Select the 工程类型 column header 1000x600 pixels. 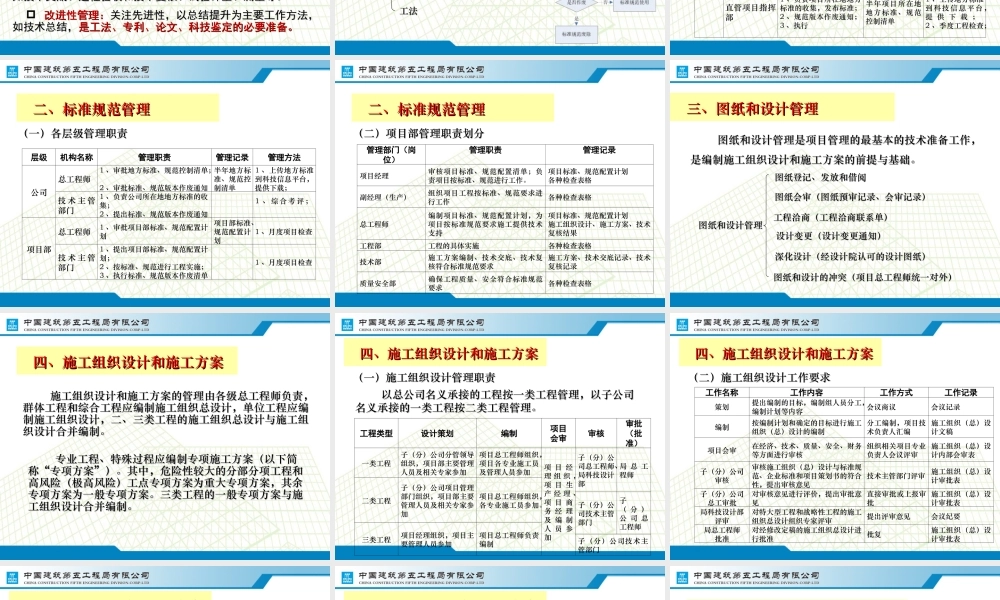coord(377,433)
